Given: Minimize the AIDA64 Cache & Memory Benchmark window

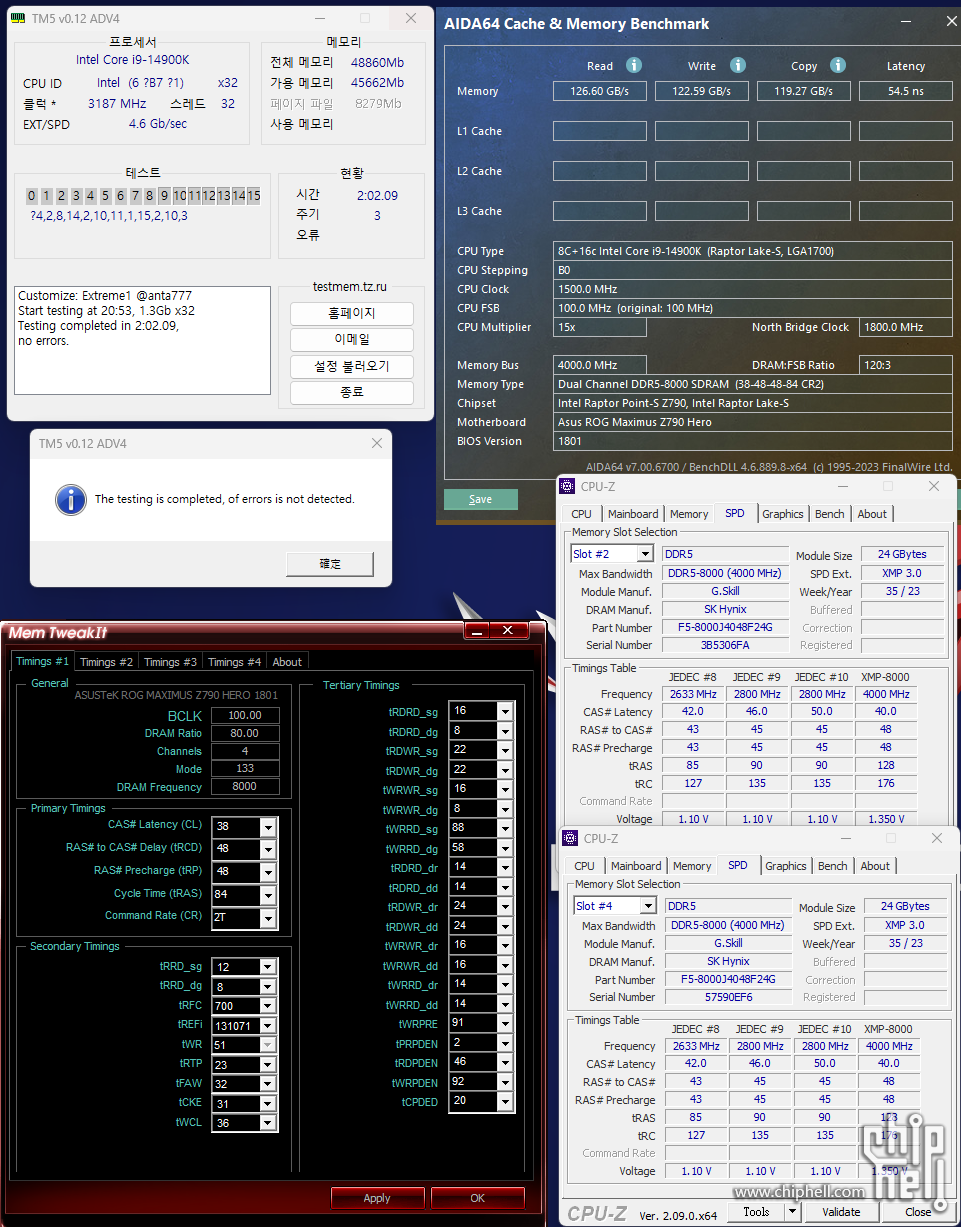Looking at the screenshot, I should [907, 23].
